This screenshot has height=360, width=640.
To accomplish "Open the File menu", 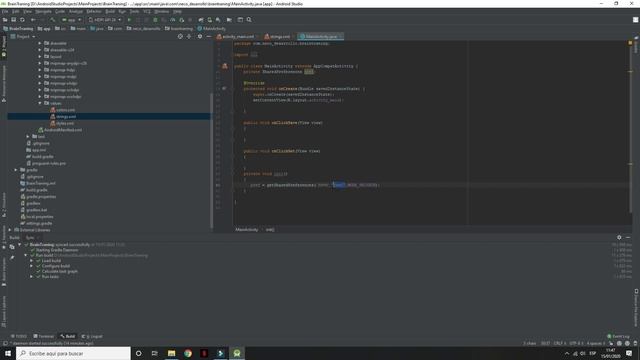I will point(4,11).
